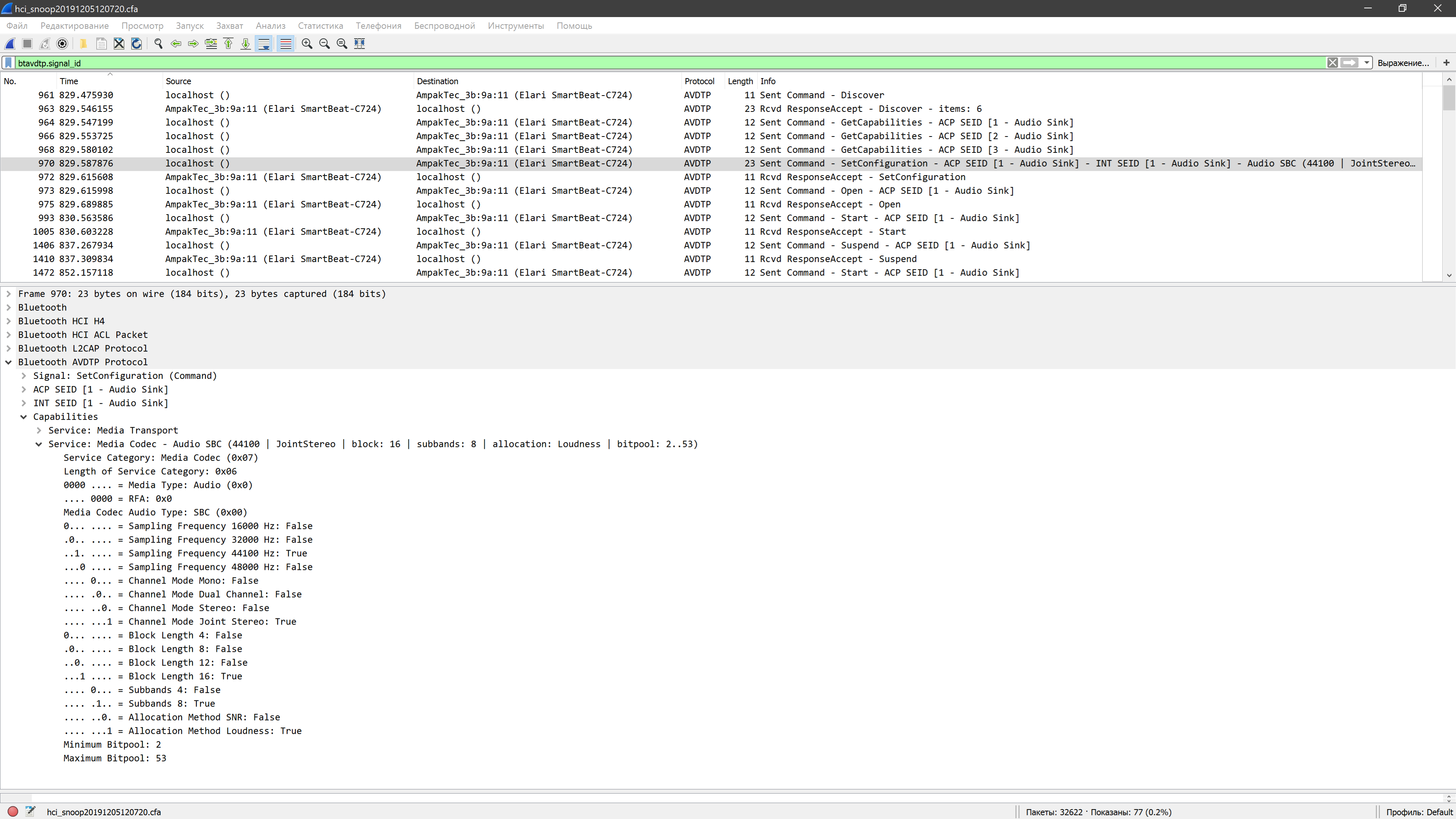Go to first packet arrow icon
The width and height of the screenshot is (1456, 819).
(228, 44)
